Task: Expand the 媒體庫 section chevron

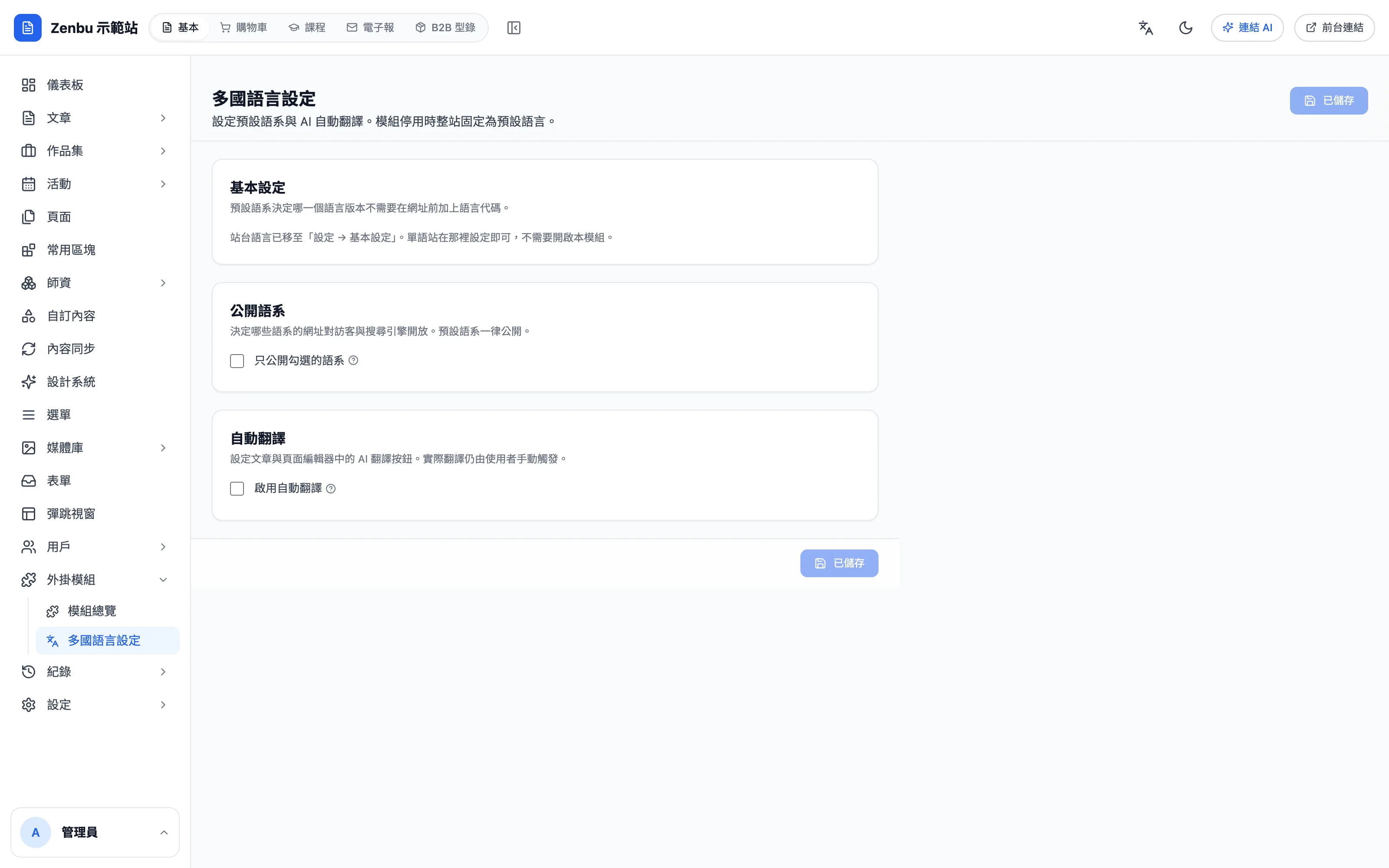Action: pyautogui.click(x=163, y=448)
